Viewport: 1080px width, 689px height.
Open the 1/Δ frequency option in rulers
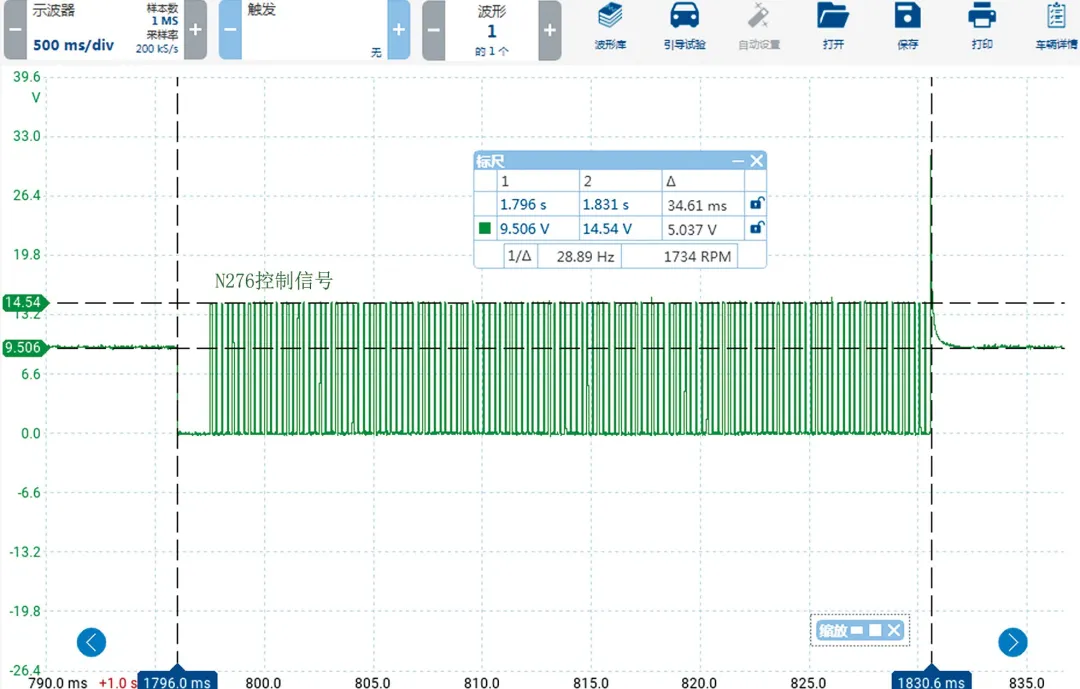click(519, 256)
